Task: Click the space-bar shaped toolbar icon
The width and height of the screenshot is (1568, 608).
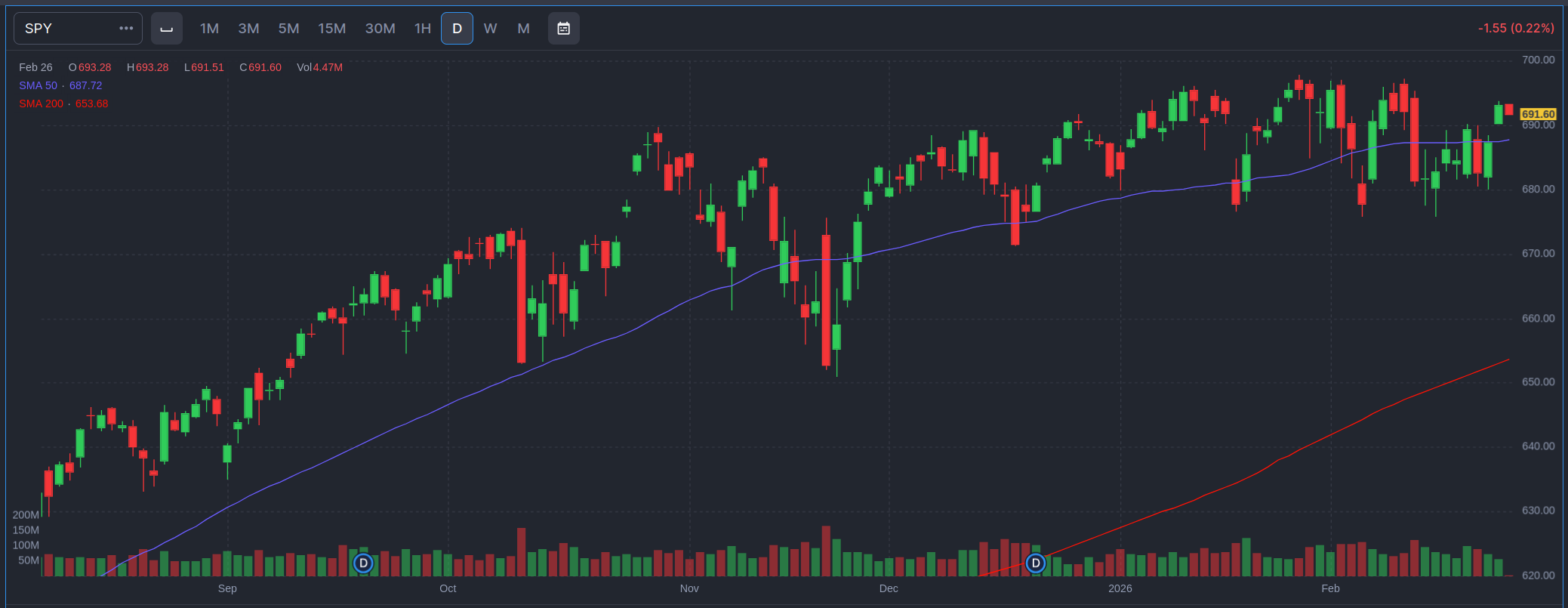Action: click(167, 29)
